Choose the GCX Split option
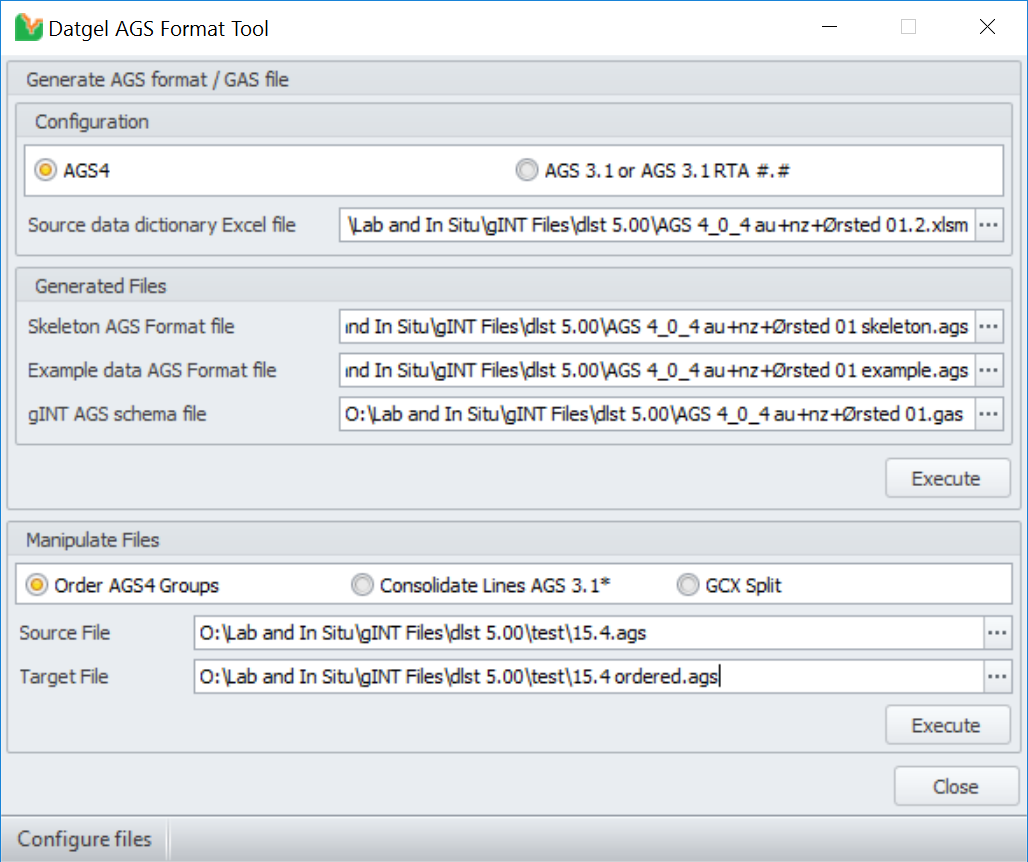This screenshot has width=1028, height=862. (688, 585)
